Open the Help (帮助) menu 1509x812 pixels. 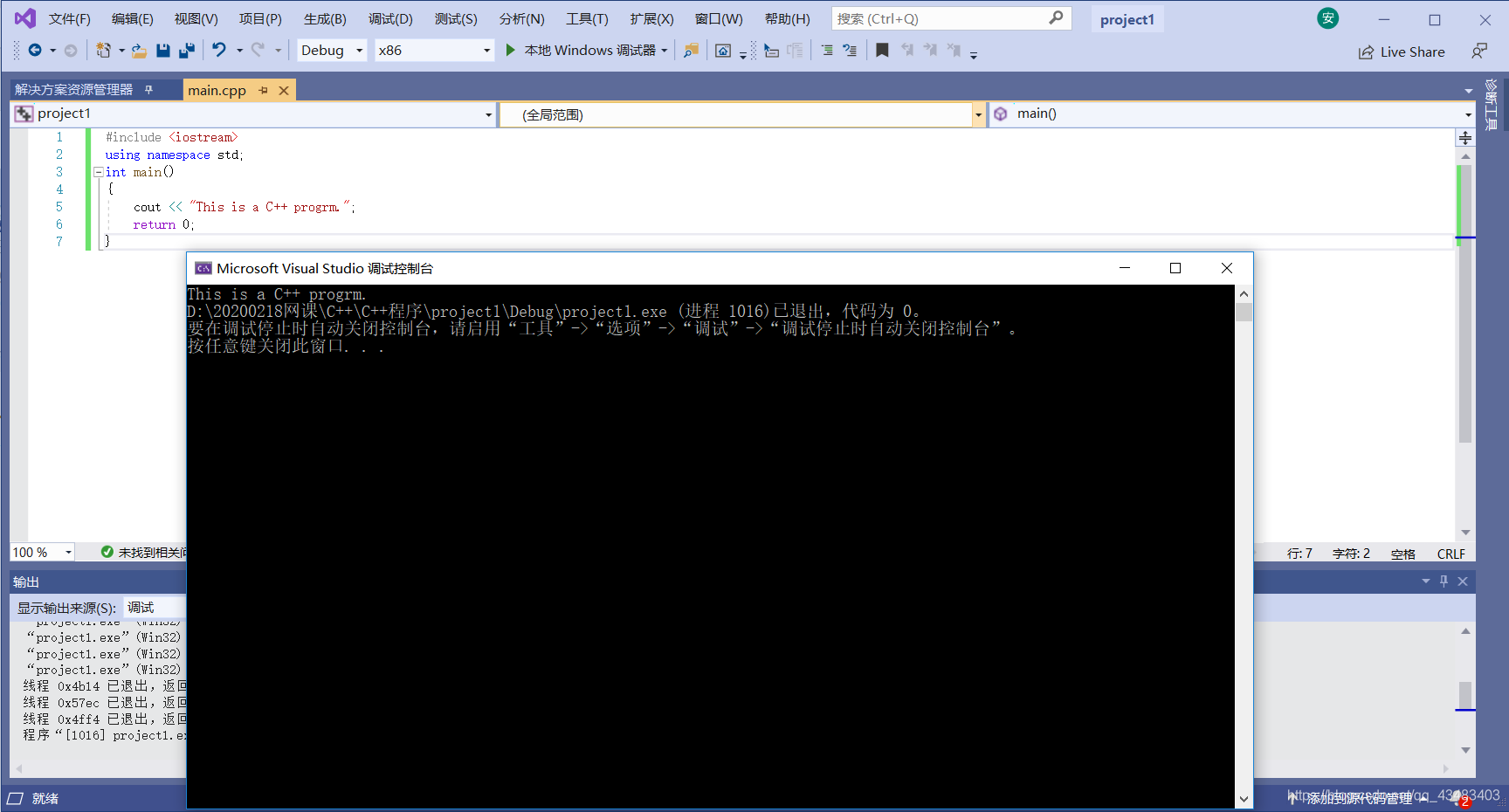[787, 18]
